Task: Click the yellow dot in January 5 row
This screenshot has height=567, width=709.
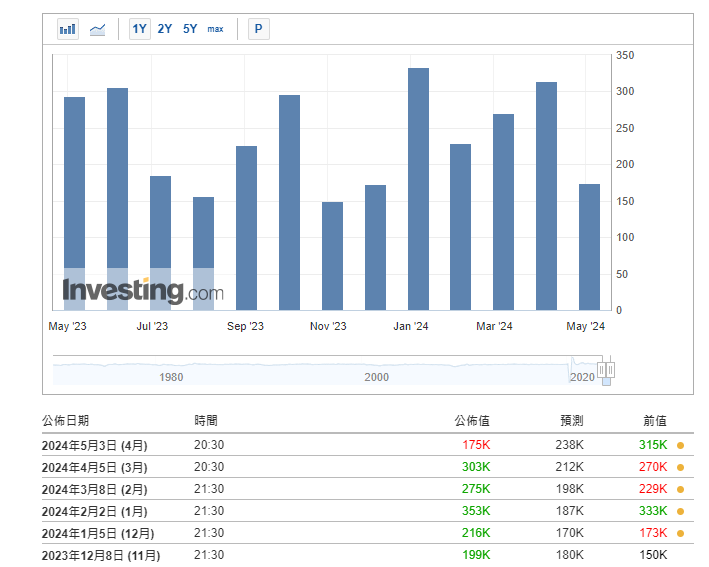Action: pyautogui.click(x=680, y=533)
